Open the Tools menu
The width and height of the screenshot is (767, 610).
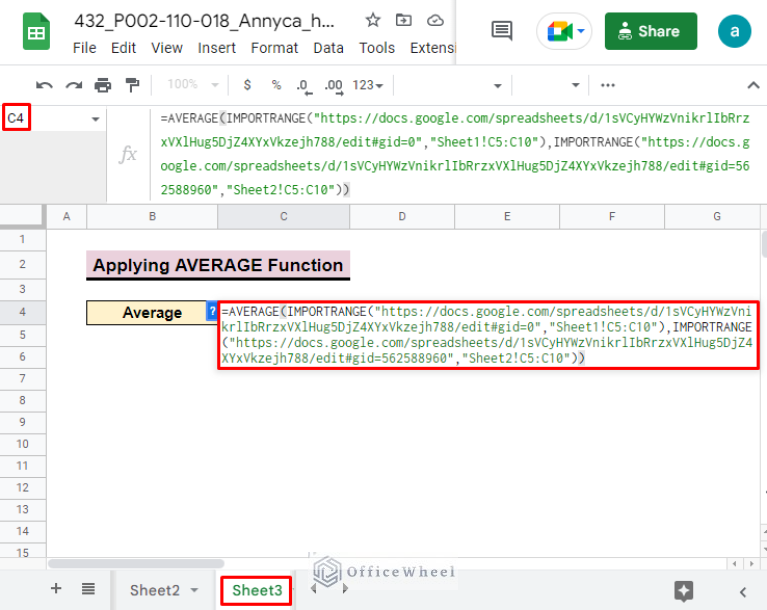point(377,48)
